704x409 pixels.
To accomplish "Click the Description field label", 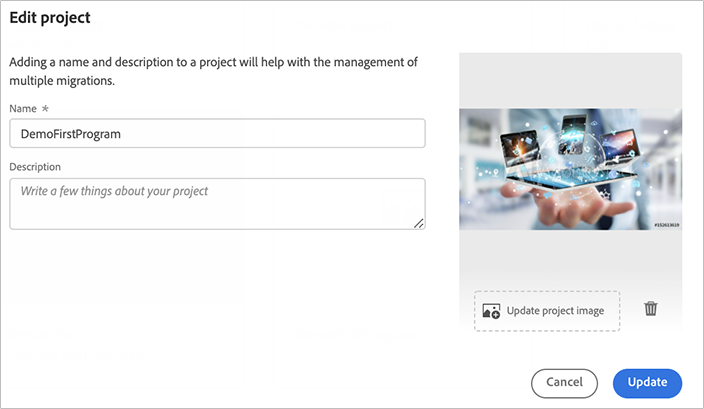I will [35, 167].
